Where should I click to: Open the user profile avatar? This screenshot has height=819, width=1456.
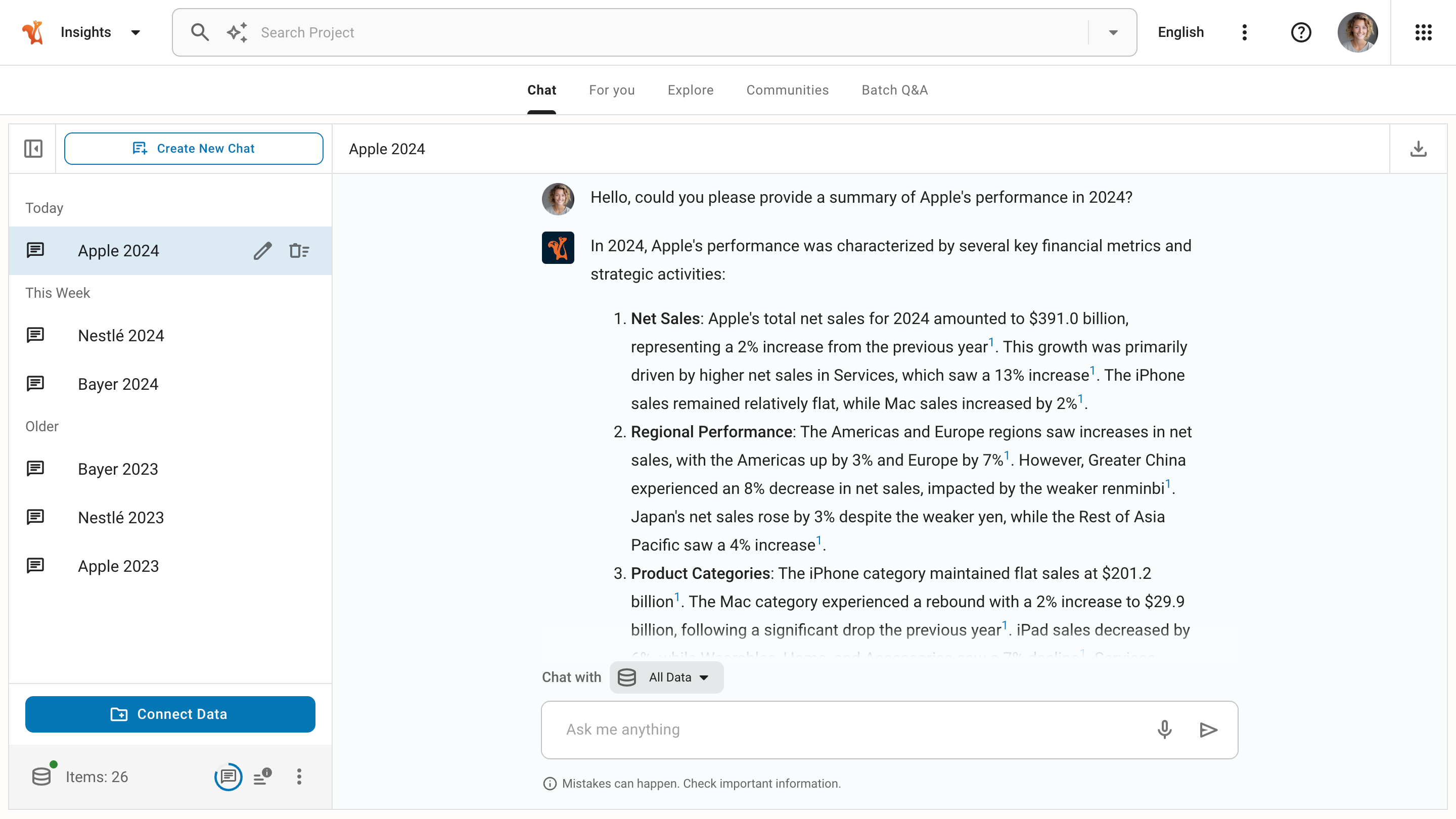tap(1357, 32)
